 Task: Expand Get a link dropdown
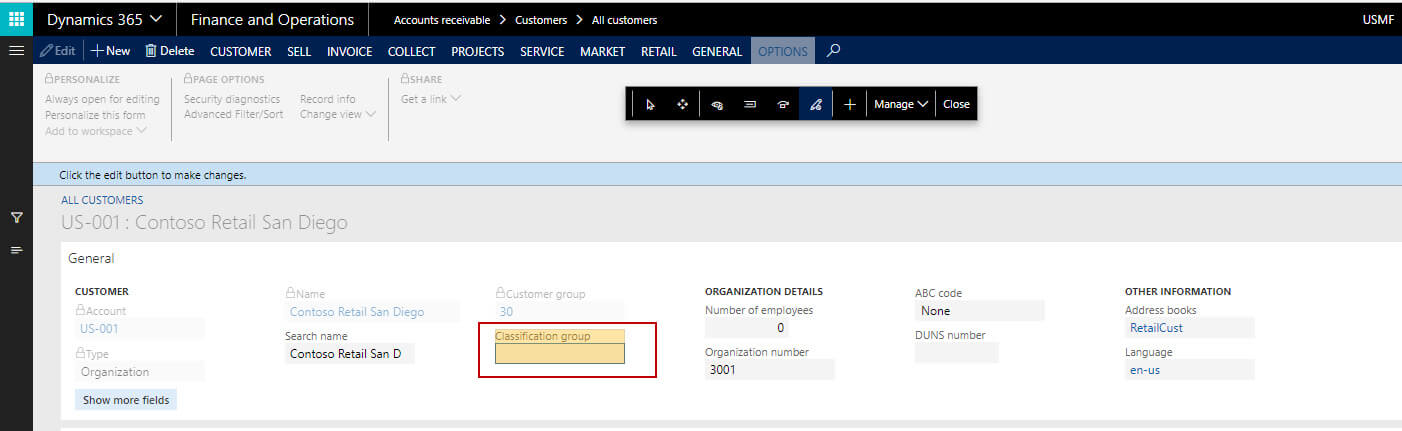431,98
